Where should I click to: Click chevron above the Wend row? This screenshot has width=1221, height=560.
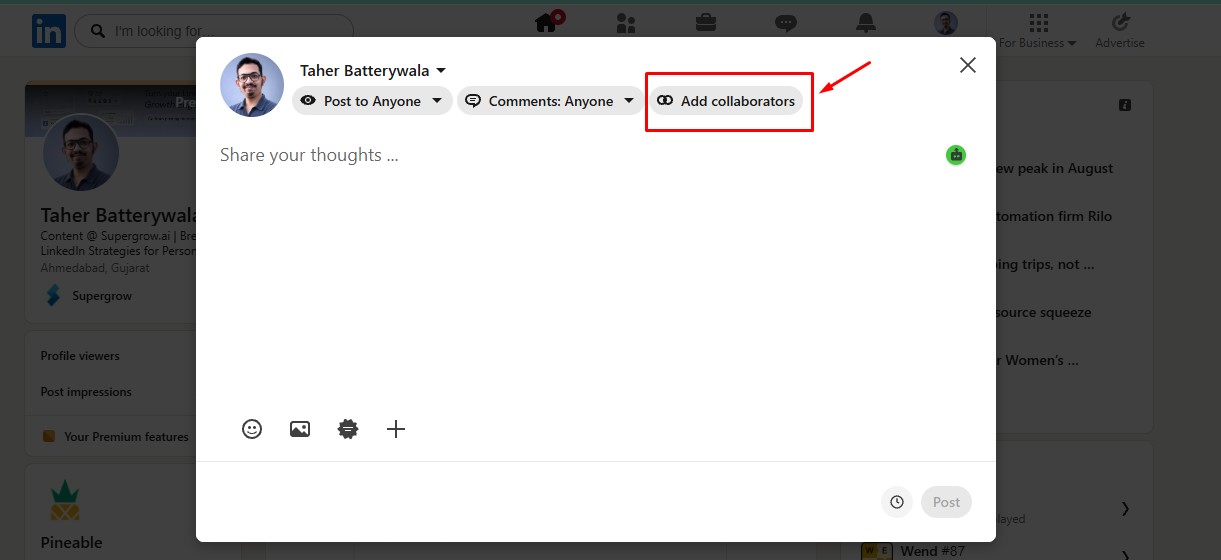click(1125, 509)
